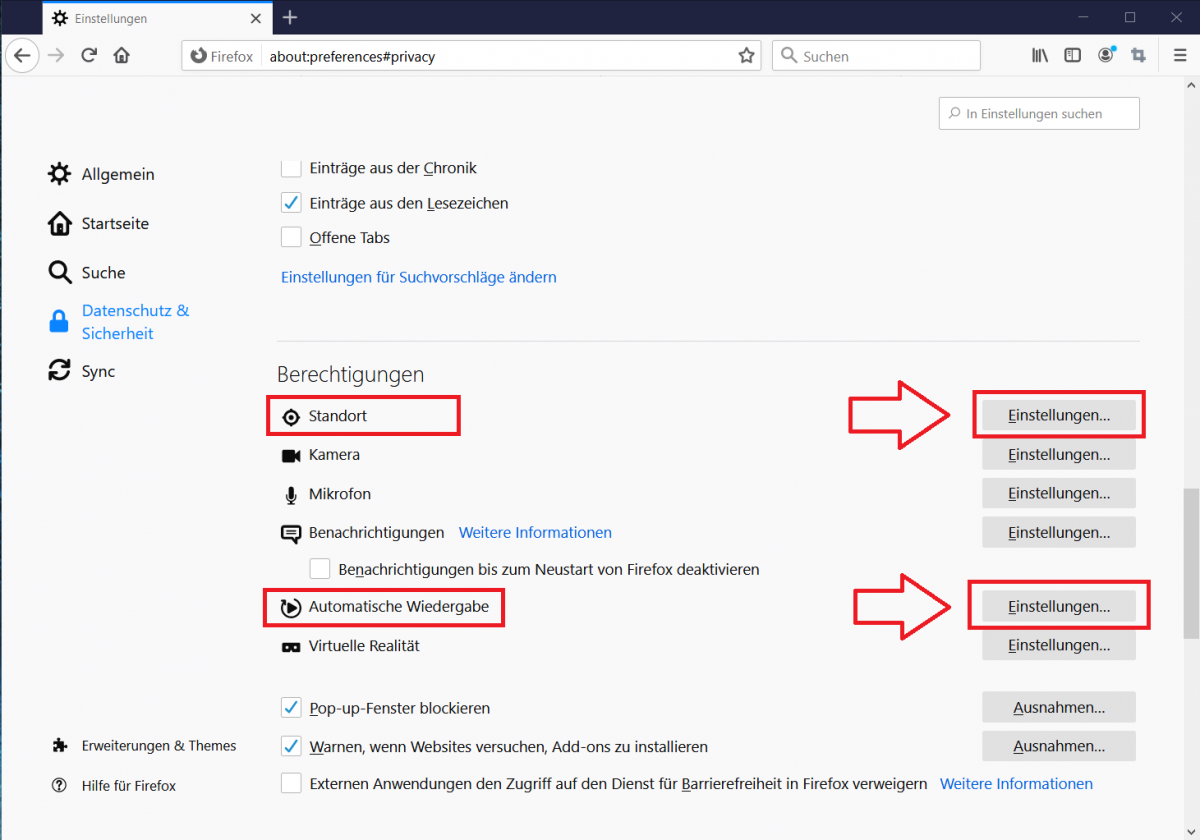Toggle the sidebar view
The image size is (1200, 840).
1072,55
